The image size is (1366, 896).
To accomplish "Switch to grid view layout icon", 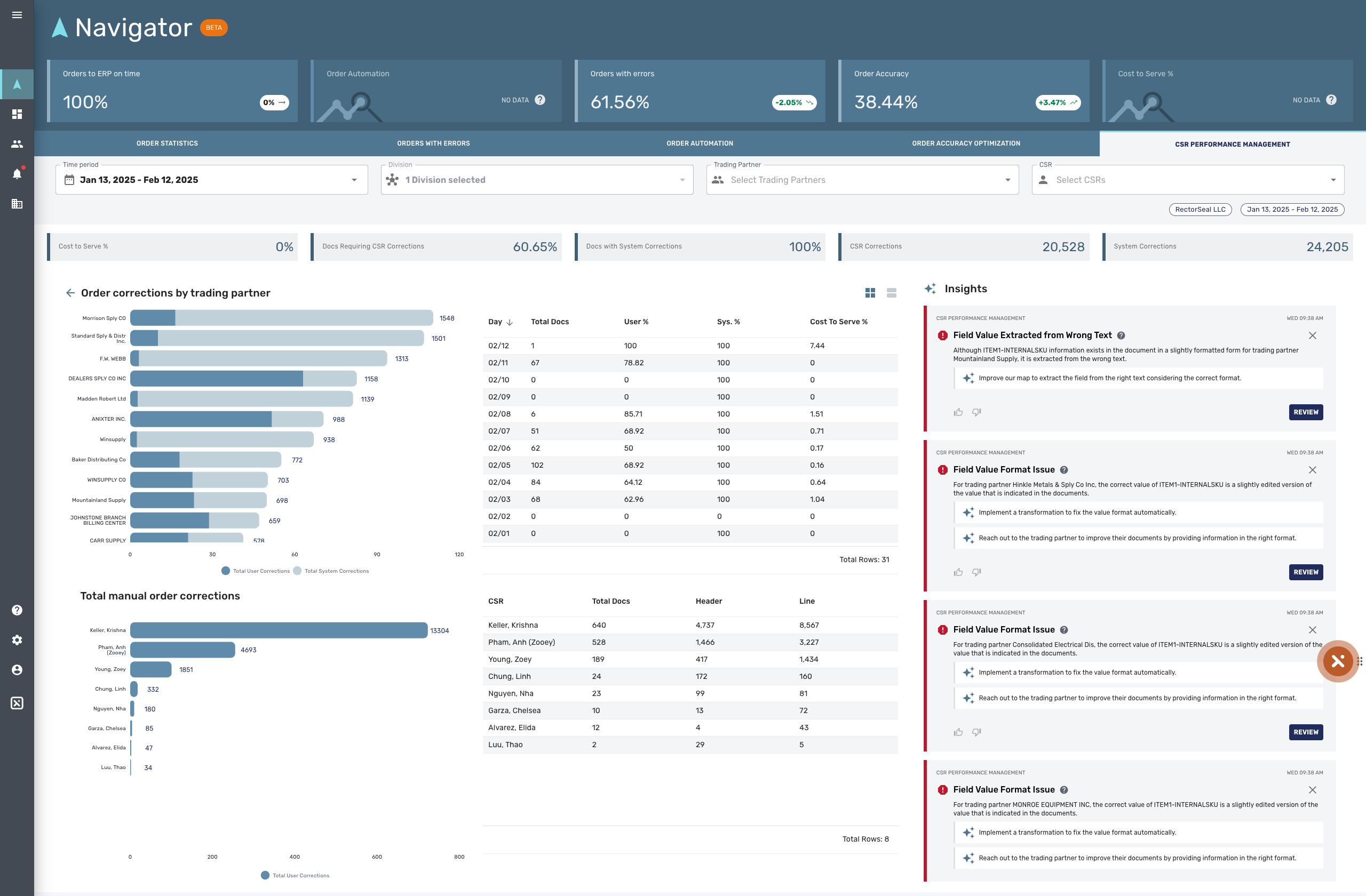I will (870, 293).
